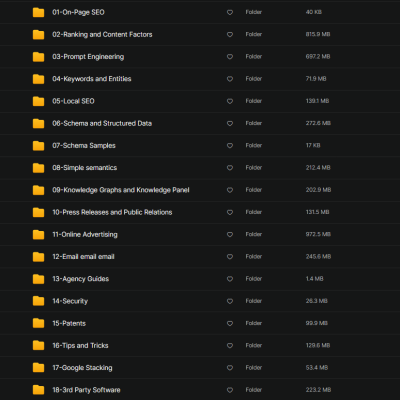Click folder icon of 13-Agency Guides
This screenshot has height=400, width=400.
pos(38,279)
